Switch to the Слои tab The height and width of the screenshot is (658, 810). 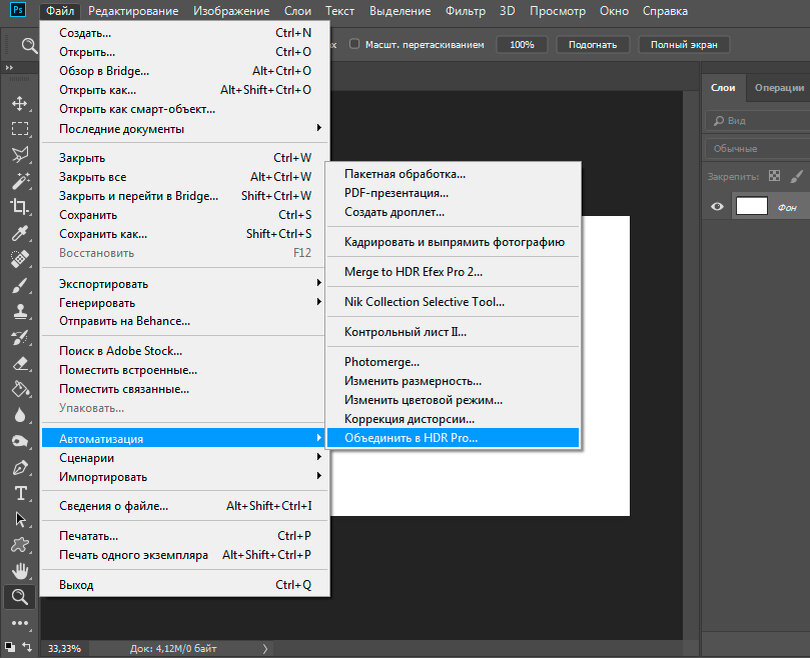(723, 88)
